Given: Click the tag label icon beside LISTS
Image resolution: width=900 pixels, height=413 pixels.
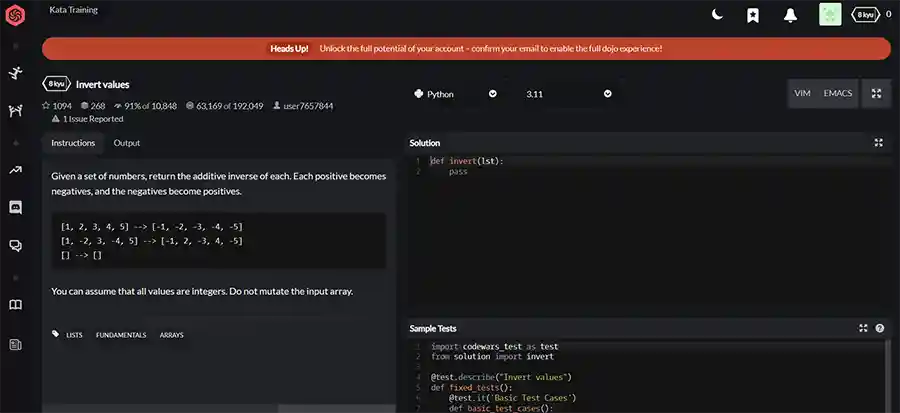Looking at the screenshot, I should pyautogui.click(x=56, y=334).
